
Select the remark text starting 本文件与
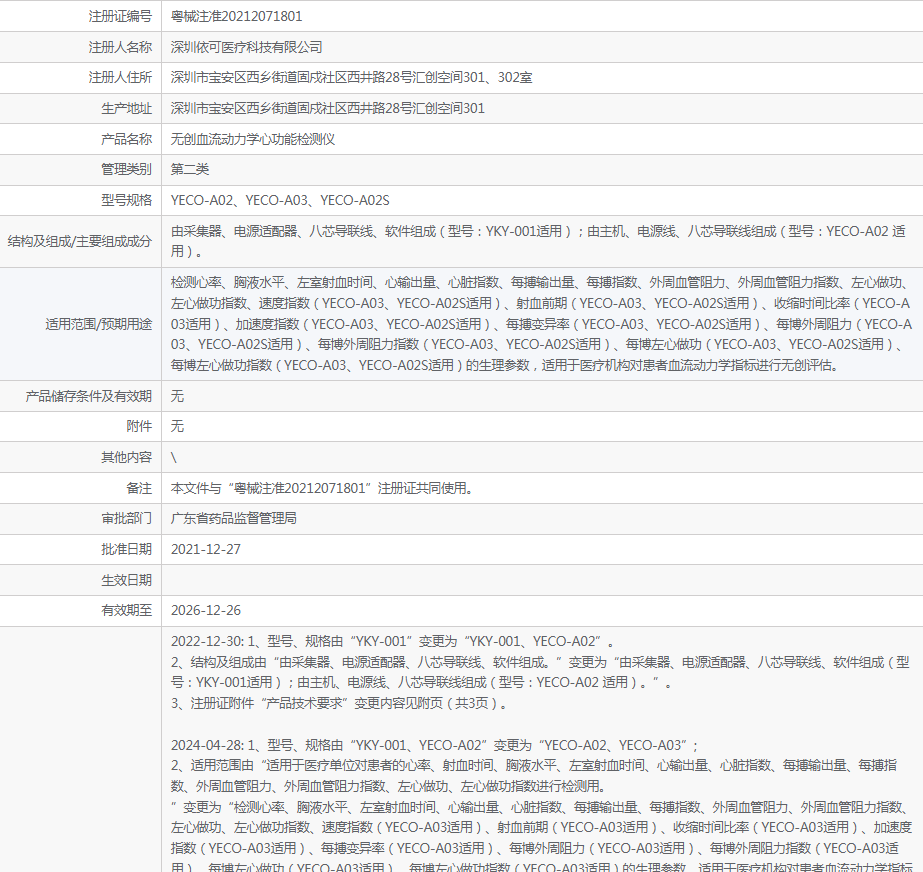[x=323, y=488]
